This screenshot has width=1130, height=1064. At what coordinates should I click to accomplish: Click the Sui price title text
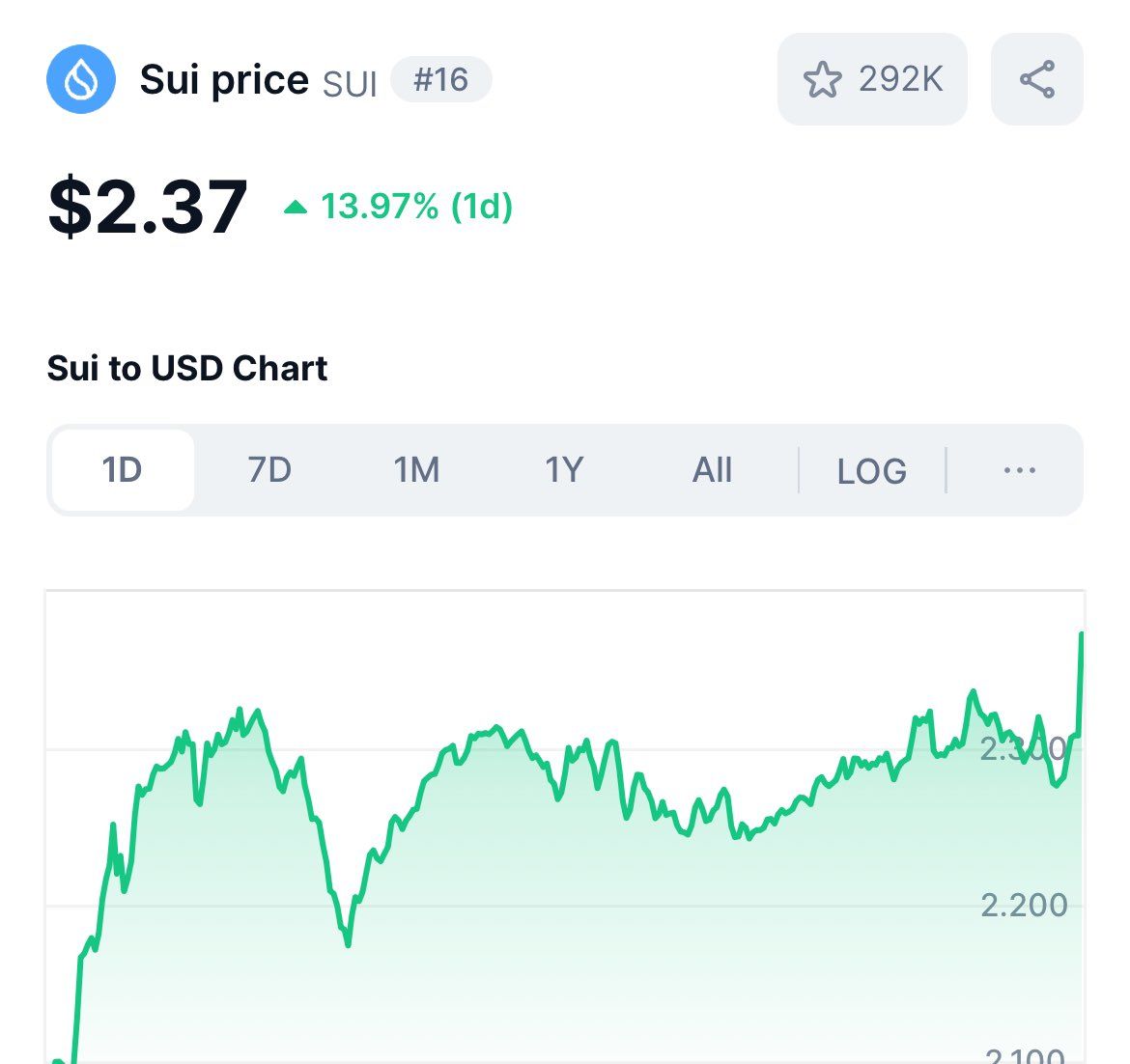tap(224, 79)
